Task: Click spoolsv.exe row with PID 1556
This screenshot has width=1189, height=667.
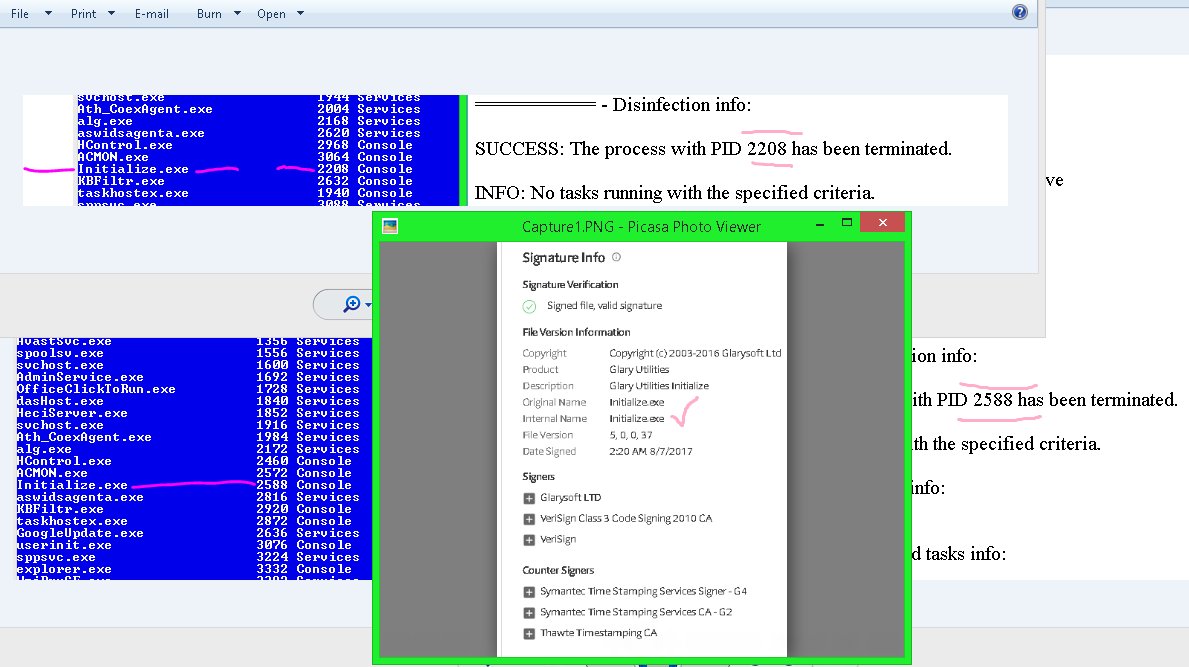Action: coord(188,353)
